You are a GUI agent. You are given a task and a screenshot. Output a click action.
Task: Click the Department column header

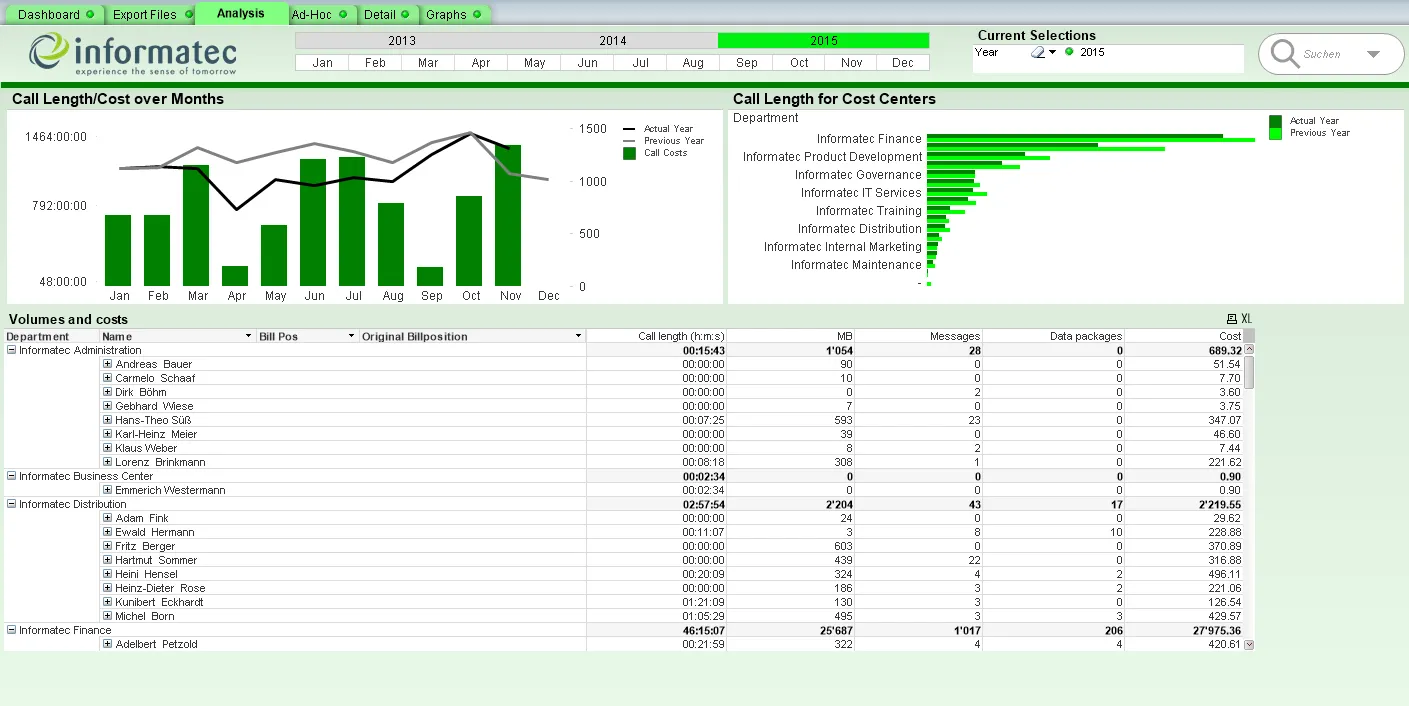tap(52, 337)
